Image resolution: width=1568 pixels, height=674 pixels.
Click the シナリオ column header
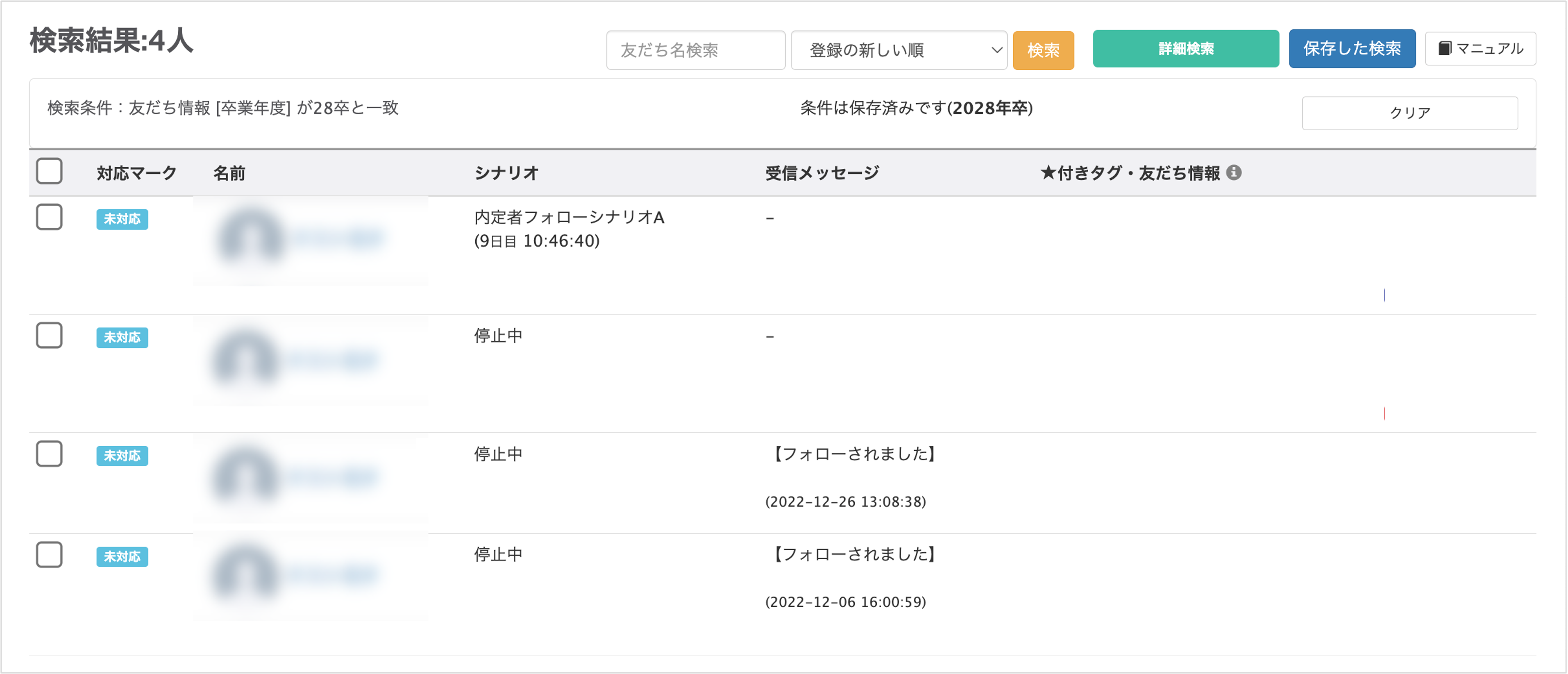[x=506, y=173]
